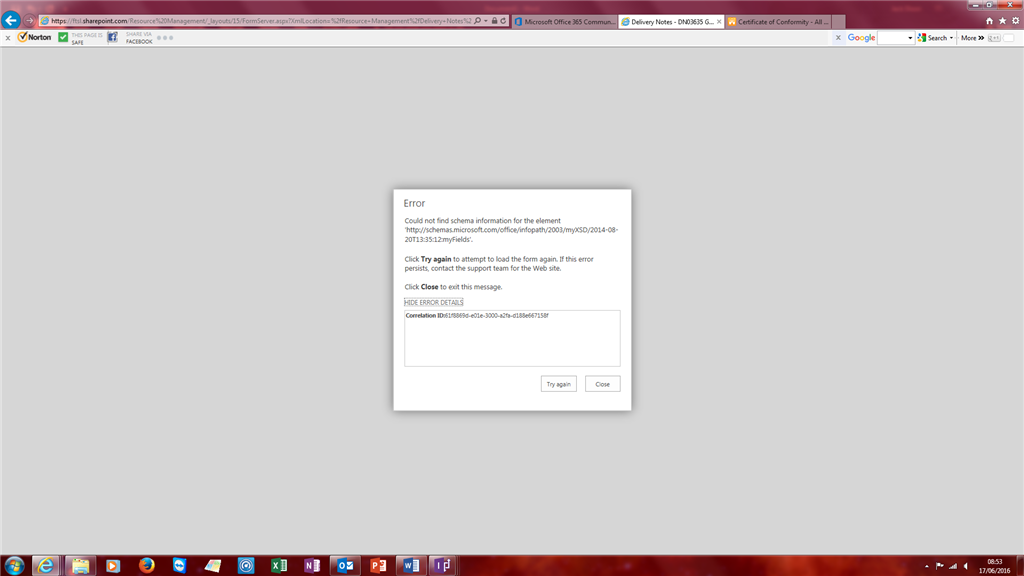
Task: Click the green Page is Safe checkmark
Action: pos(63,37)
